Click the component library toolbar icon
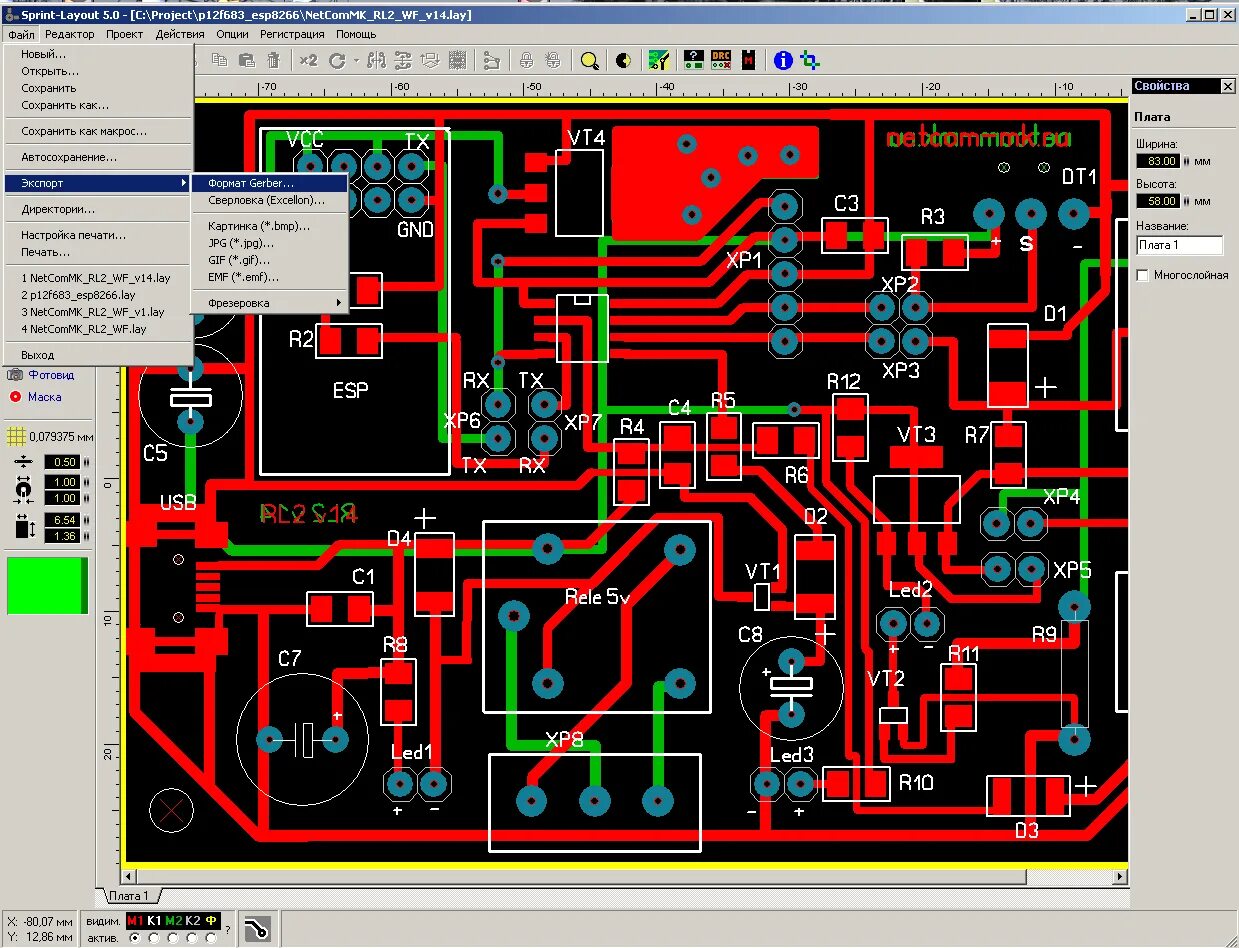Screen dimensions: 1239x948 [659, 60]
